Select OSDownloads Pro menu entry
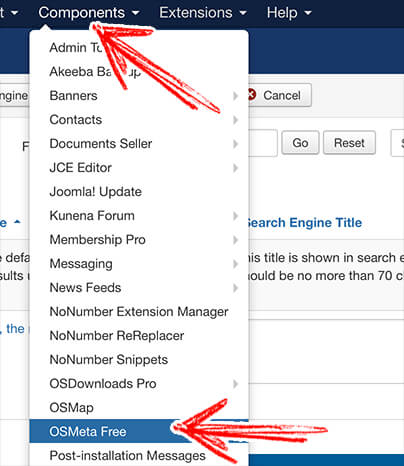 tap(139, 384)
